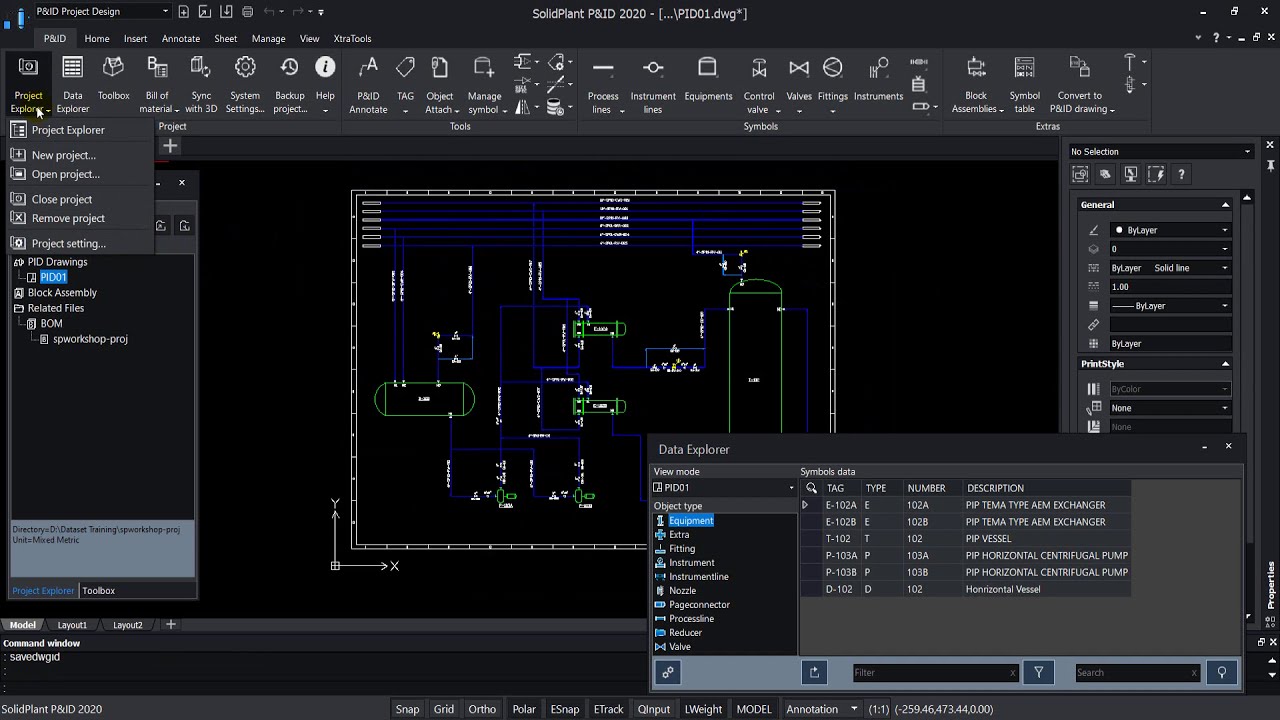1280x720 pixels.
Task: Select Block Assembly tree node
Action: (62, 293)
